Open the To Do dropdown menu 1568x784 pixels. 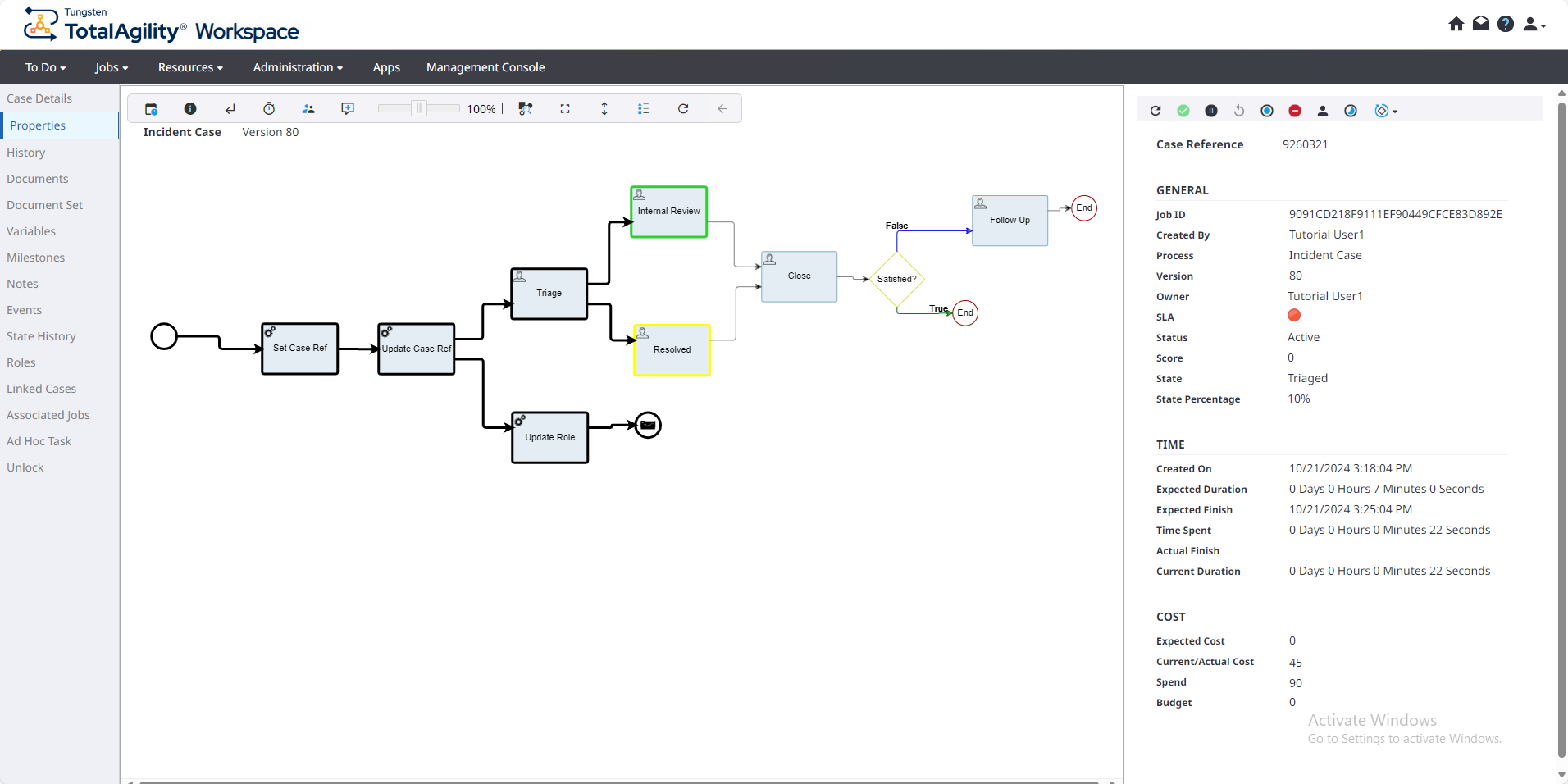(x=45, y=67)
